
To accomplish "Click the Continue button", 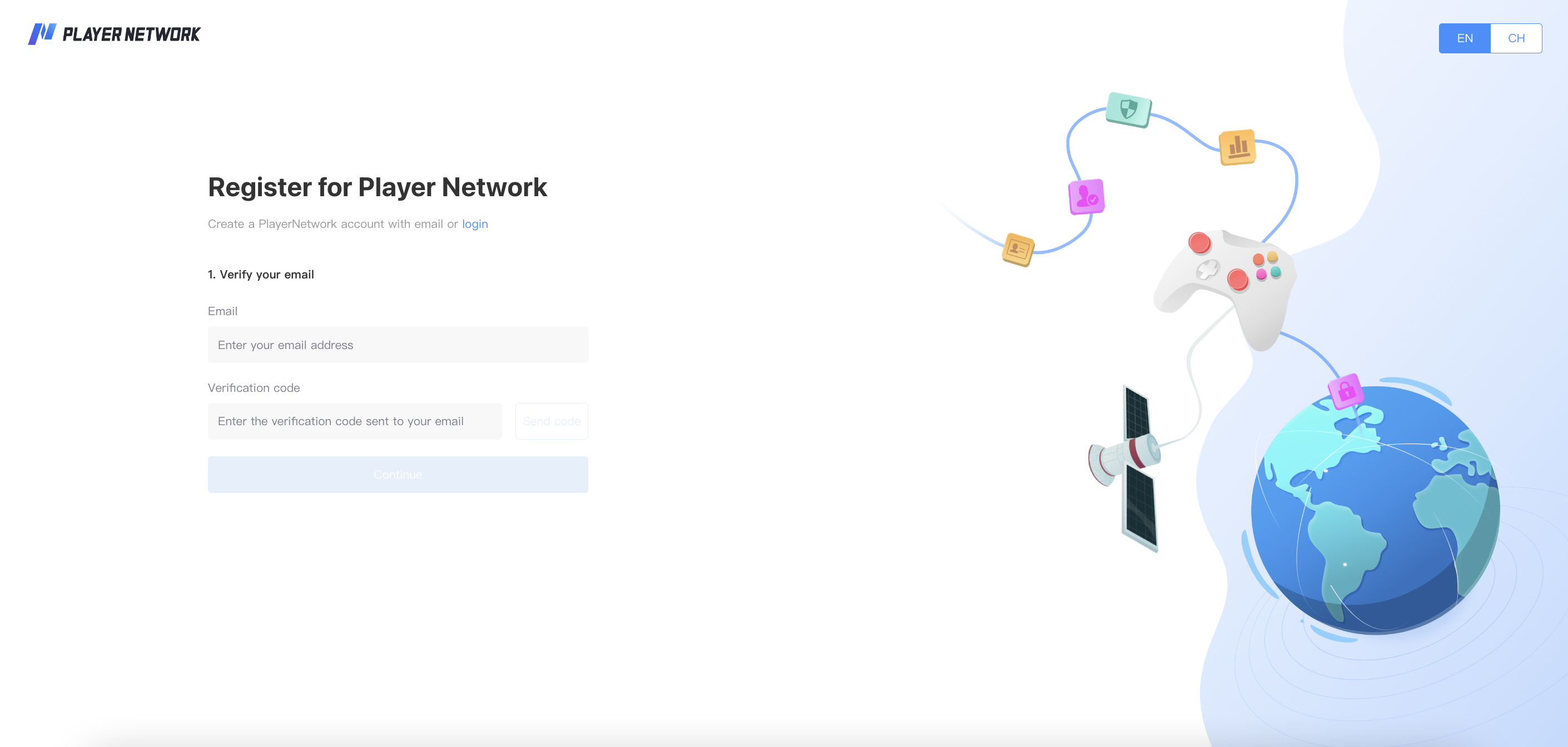I will [x=398, y=475].
